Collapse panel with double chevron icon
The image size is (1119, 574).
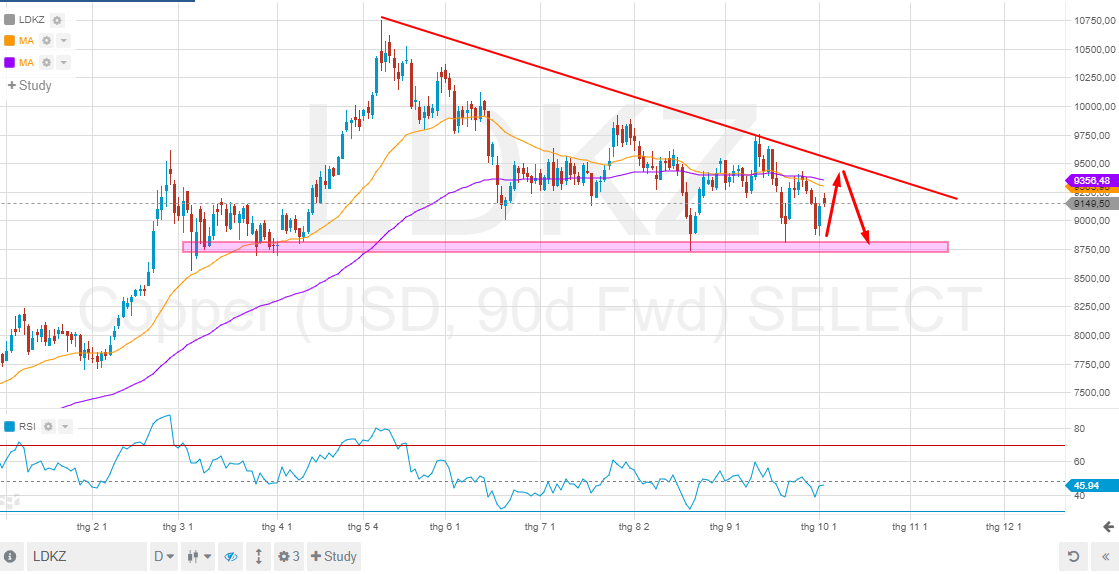coord(1105,556)
